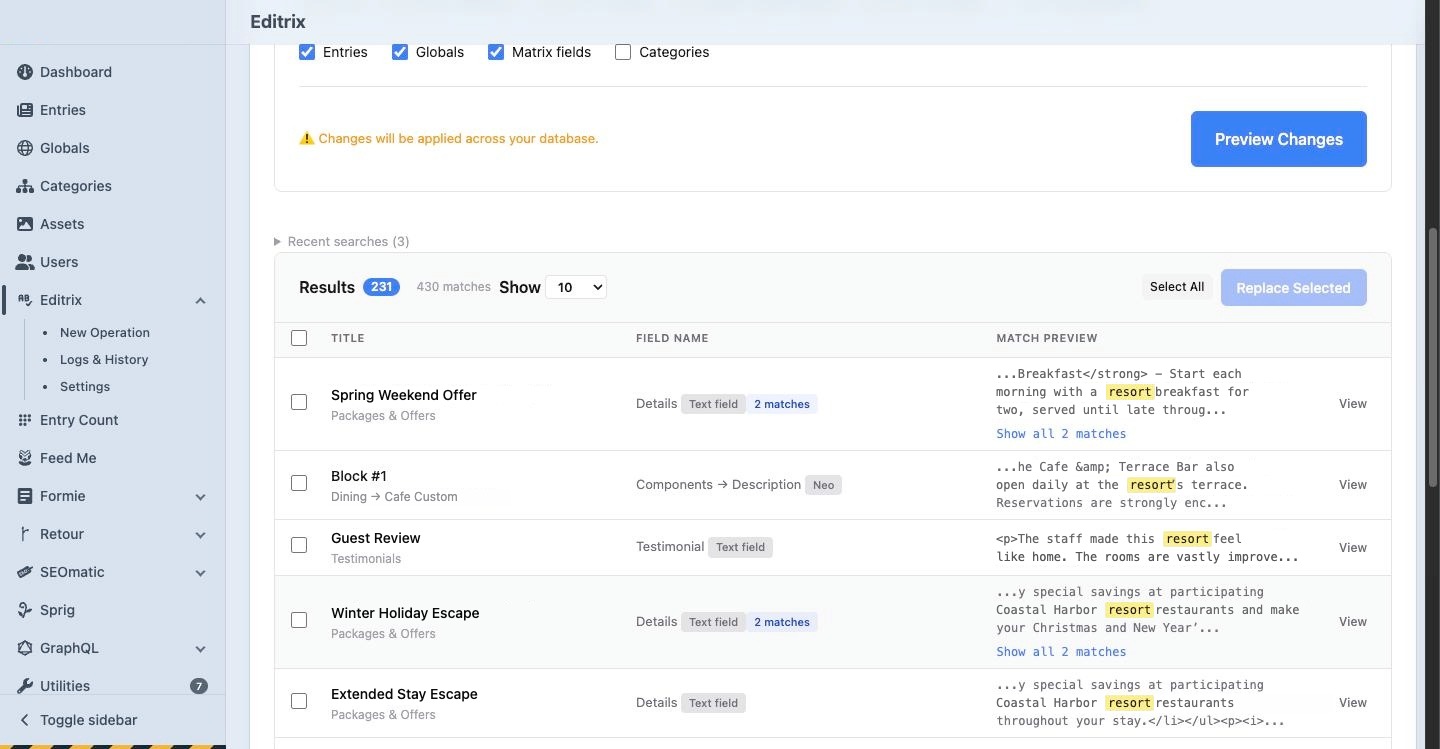Image resolution: width=1440 pixels, height=749 pixels.
Task: Open the Winter Holiday Escape entry title
Action: [405, 613]
